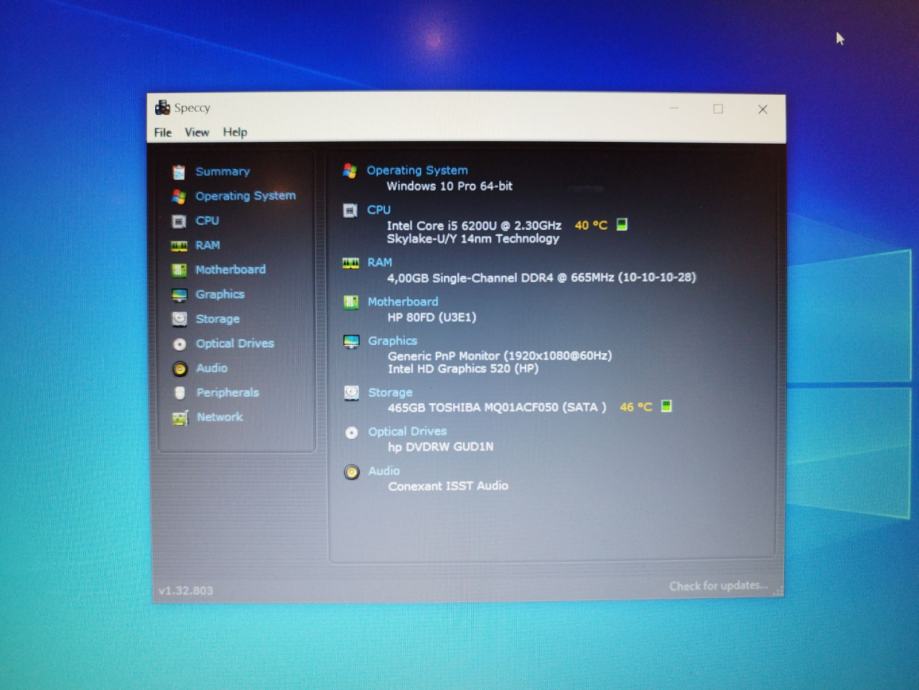Click 'Intel HD Graphics 520 (HP)' text

(463, 369)
